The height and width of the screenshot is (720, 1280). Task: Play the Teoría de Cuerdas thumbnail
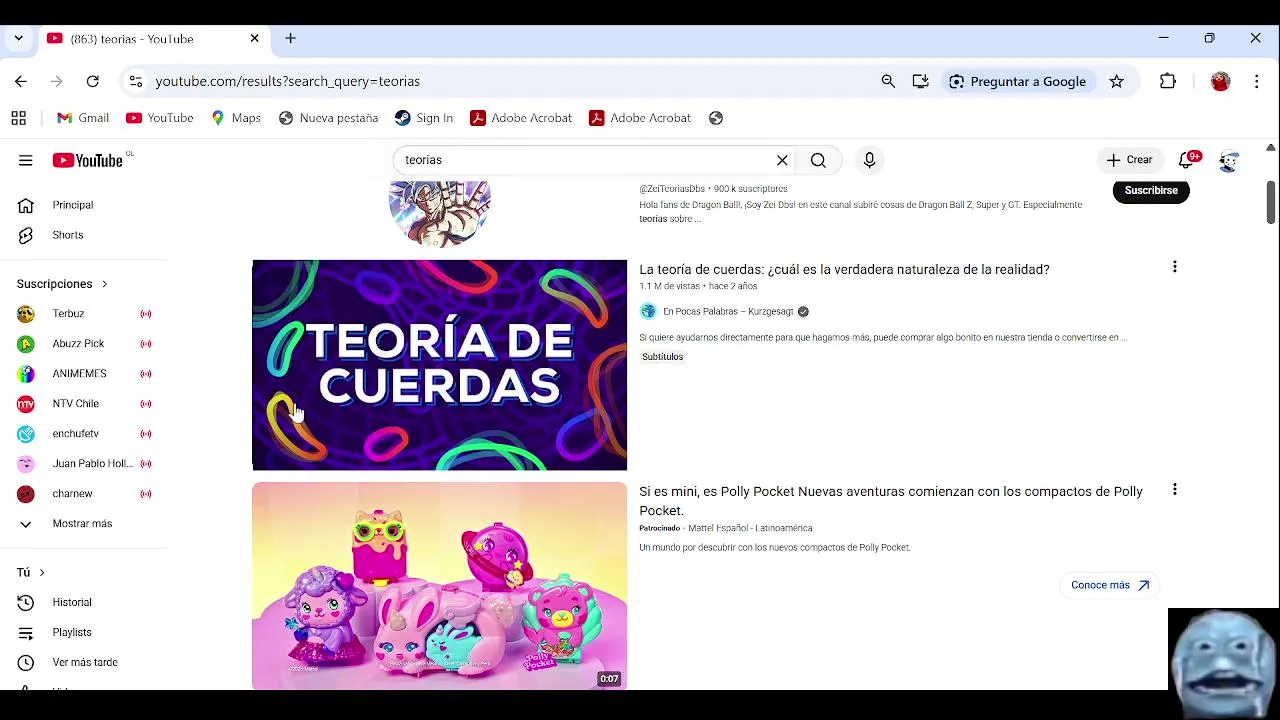coord(439,365)
